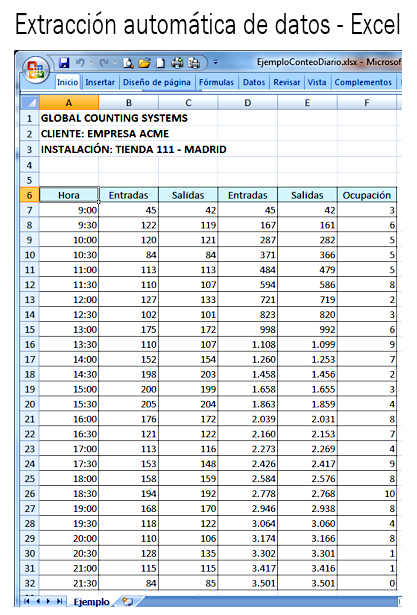Select row 6 header

click(30, 195)
